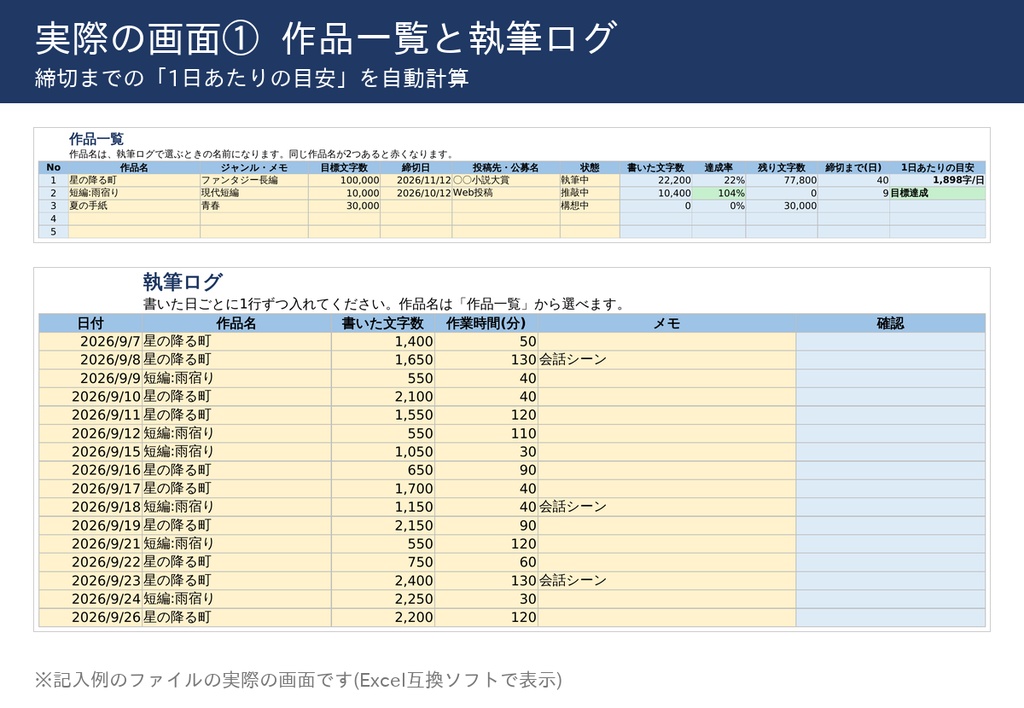Click the 1,898字/日 daily guide cell

(x=937, y=180)
